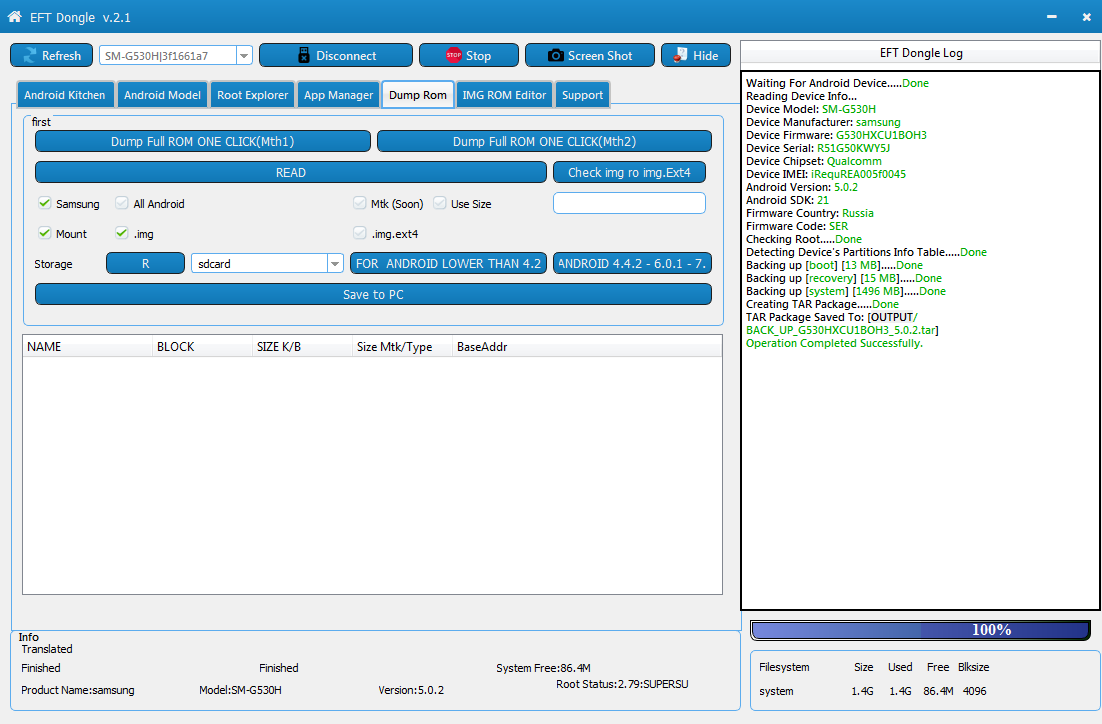Click log line 'Device Model: SM-G530H'

810,109
